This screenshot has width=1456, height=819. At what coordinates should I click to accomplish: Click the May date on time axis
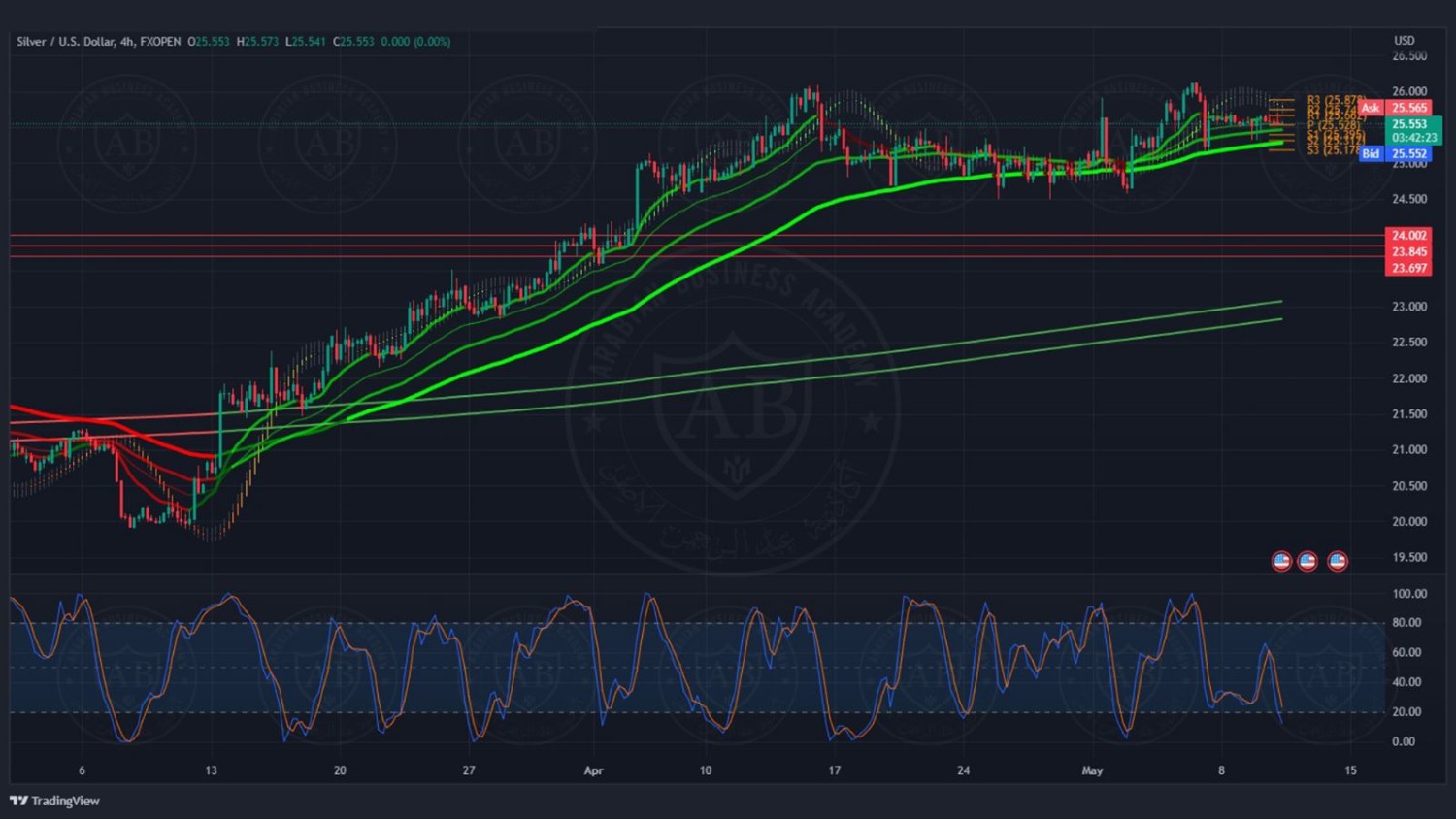pyautogui.click(x=1092, y=770)
